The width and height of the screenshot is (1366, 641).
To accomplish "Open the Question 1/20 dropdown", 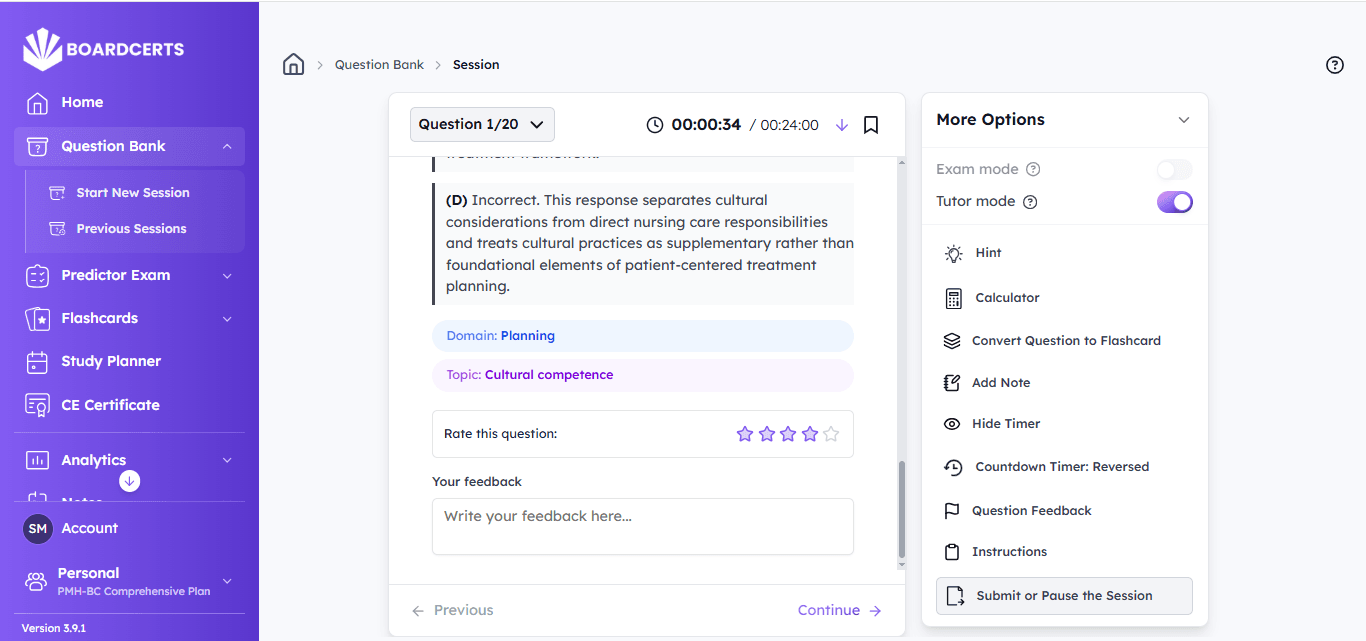I will [x=482, y=125].
